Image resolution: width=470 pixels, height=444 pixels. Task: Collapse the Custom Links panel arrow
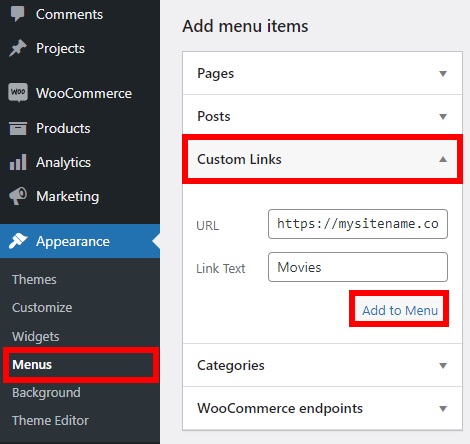[x=443, y=159]
